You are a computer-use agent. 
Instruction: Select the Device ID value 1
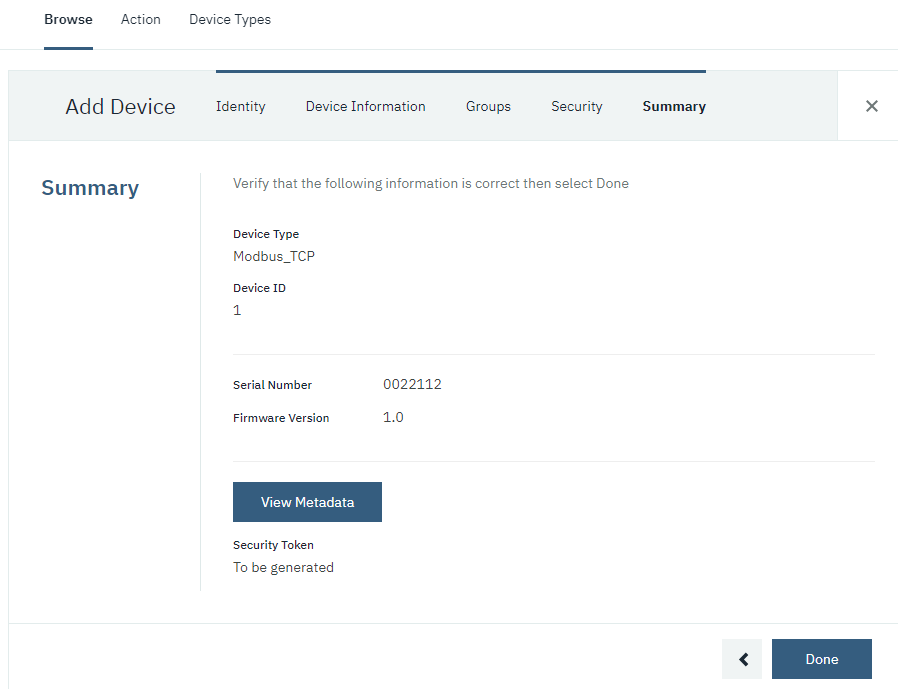237,310
